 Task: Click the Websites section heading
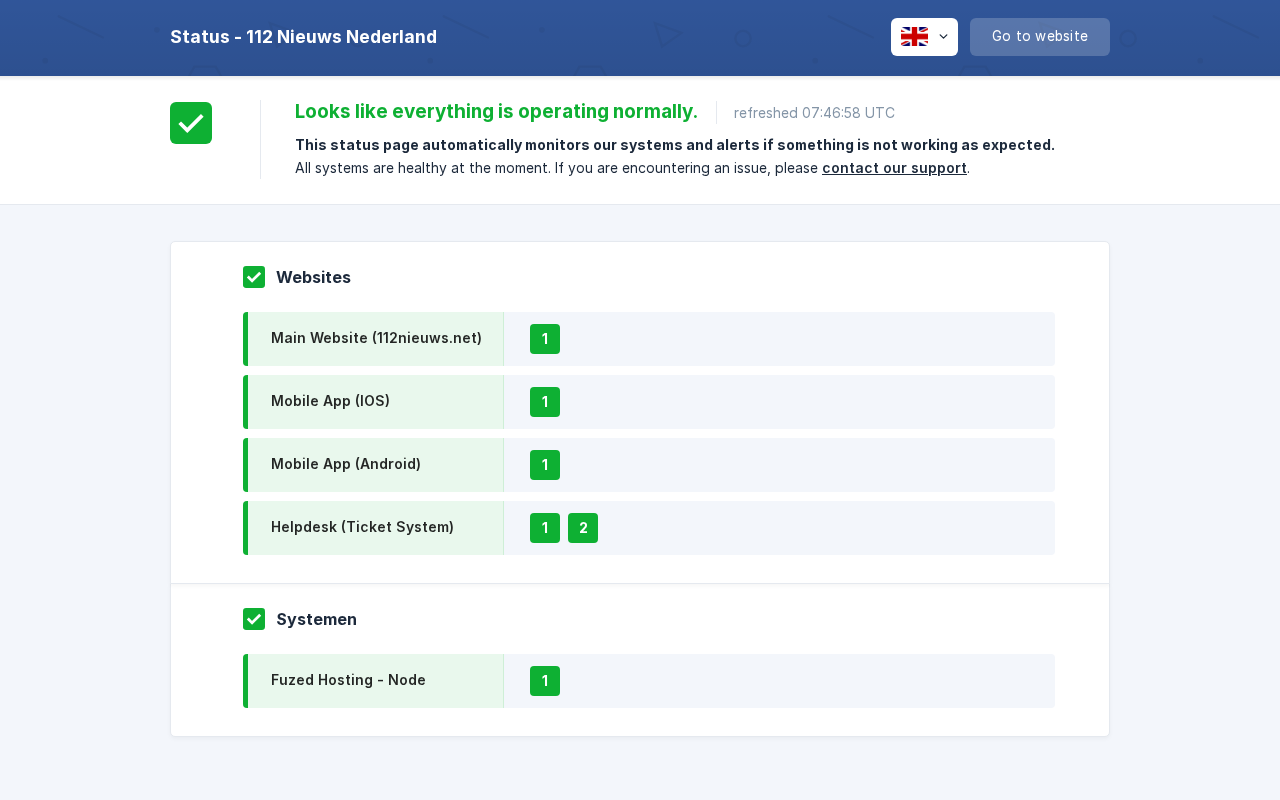click(x=313, y=277)
